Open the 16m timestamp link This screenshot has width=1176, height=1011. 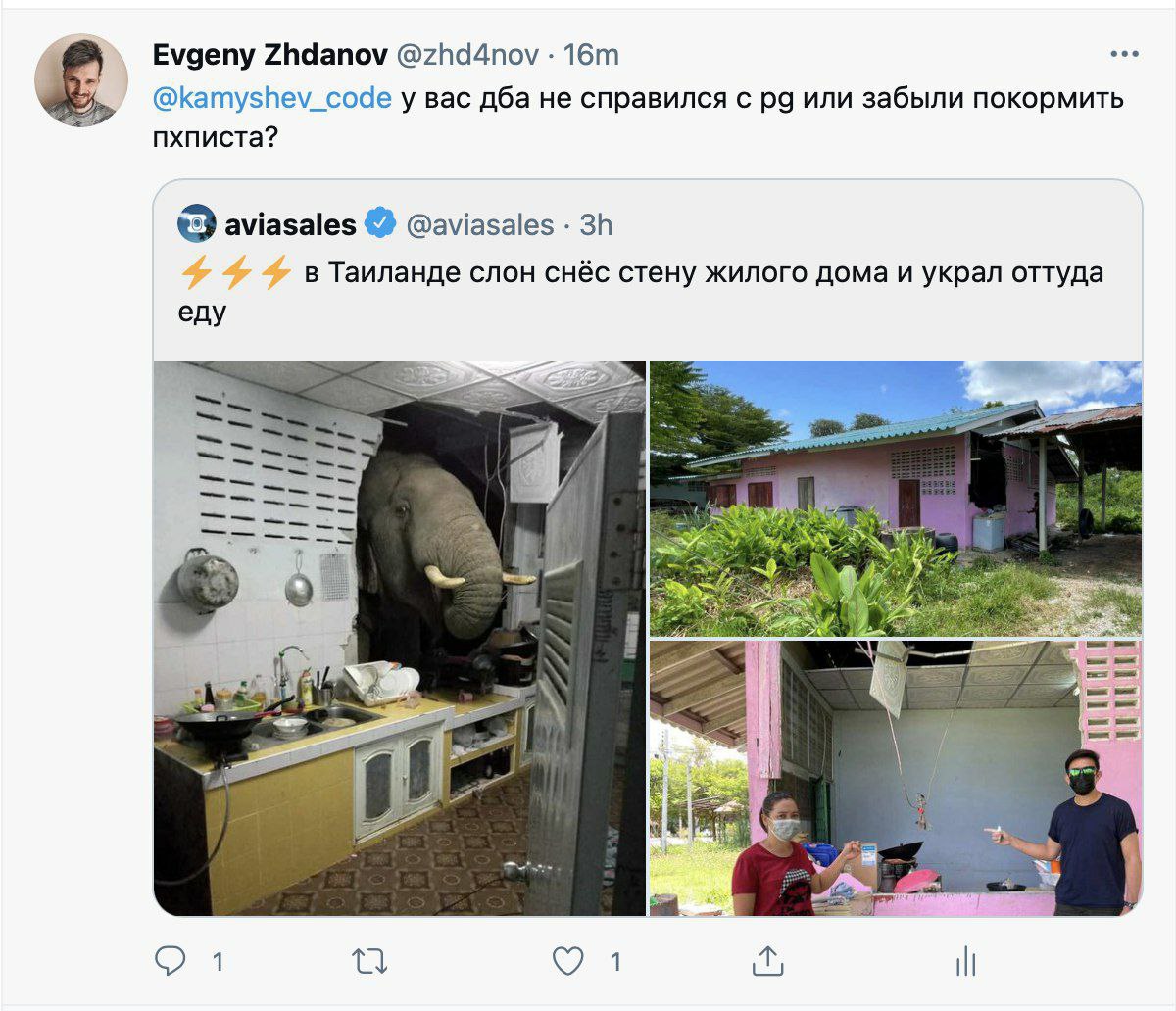coord(591,55)
